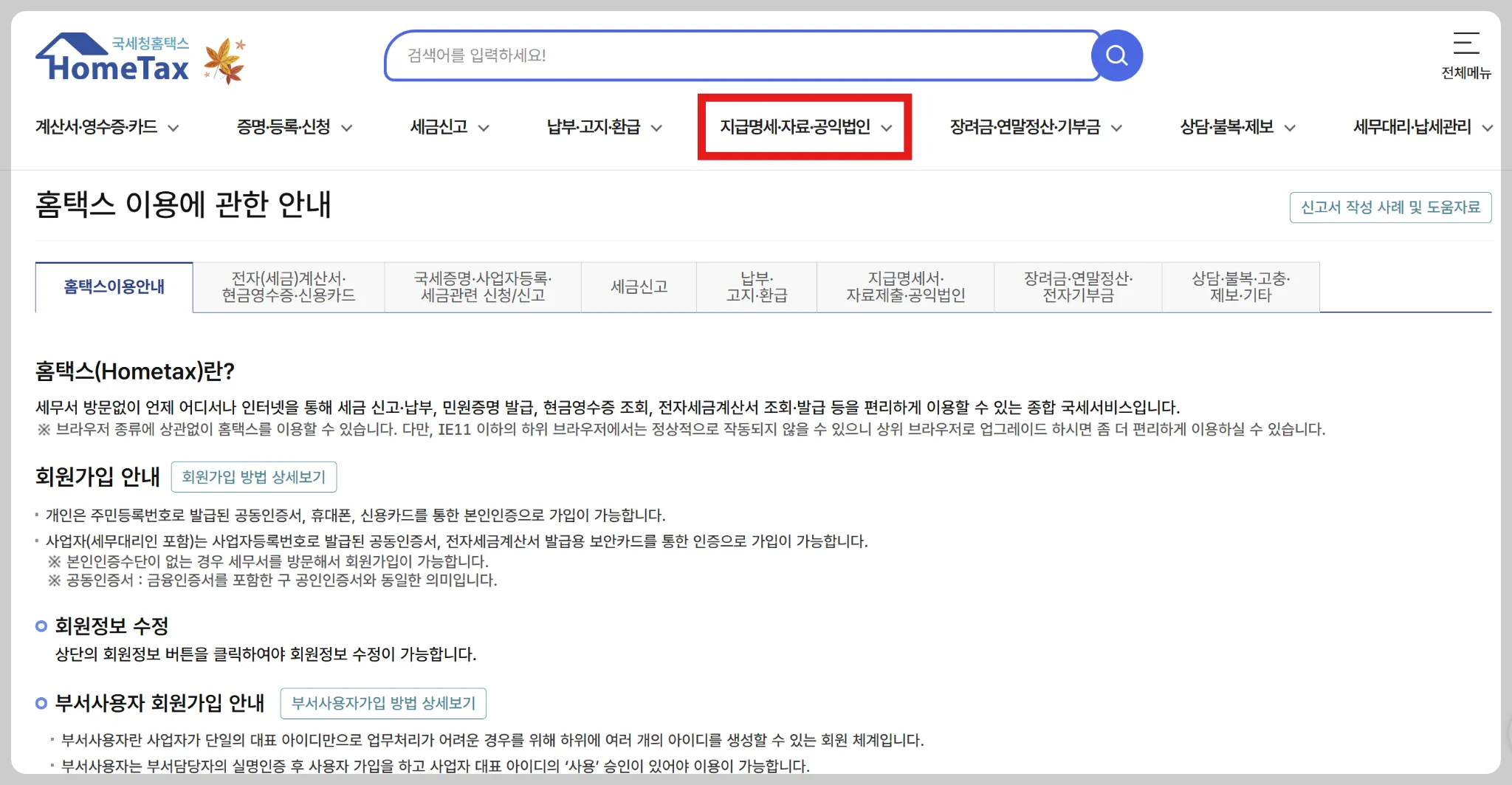Open 회원가입 방법 상세보기

point(253,476)
